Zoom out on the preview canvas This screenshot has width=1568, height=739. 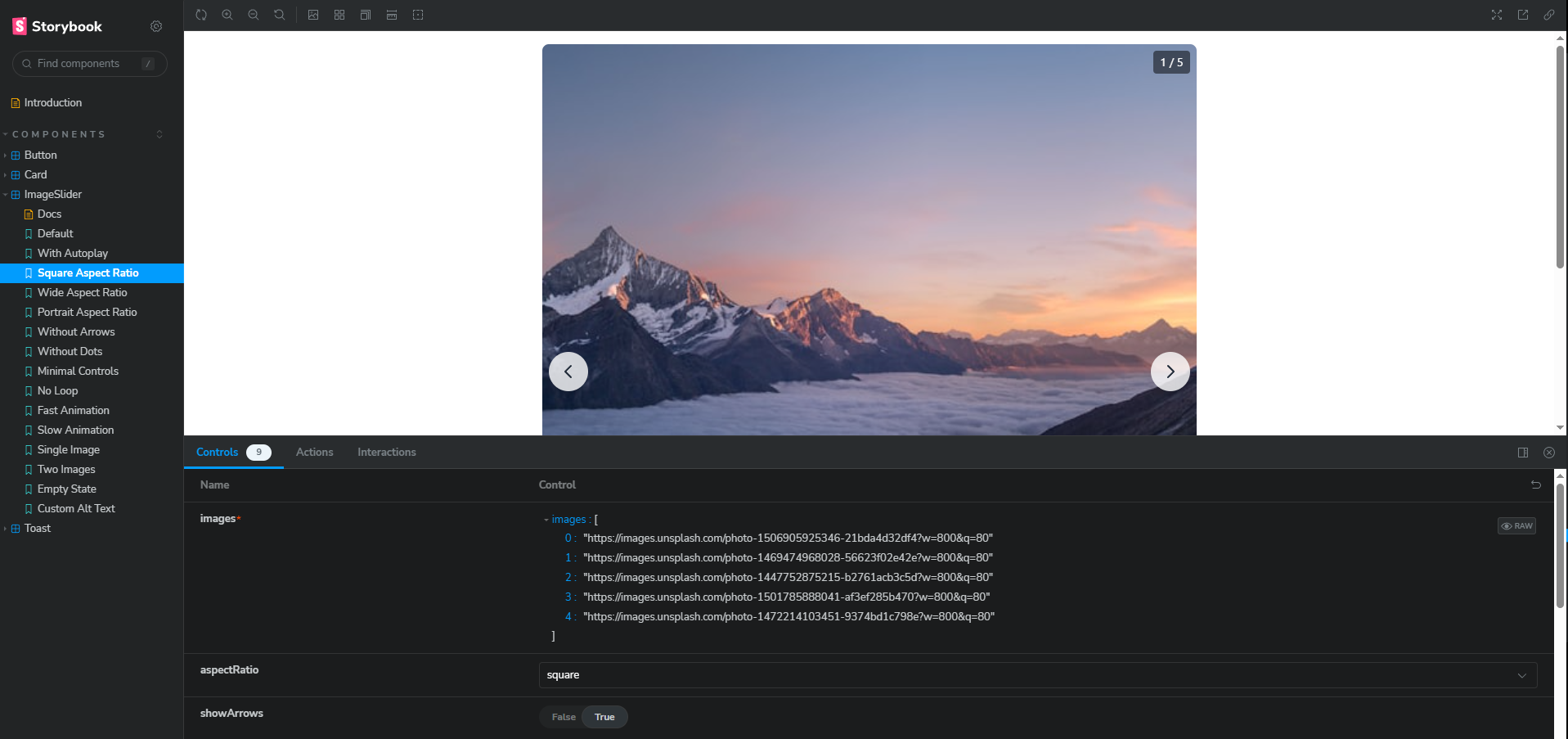(254, 15)
